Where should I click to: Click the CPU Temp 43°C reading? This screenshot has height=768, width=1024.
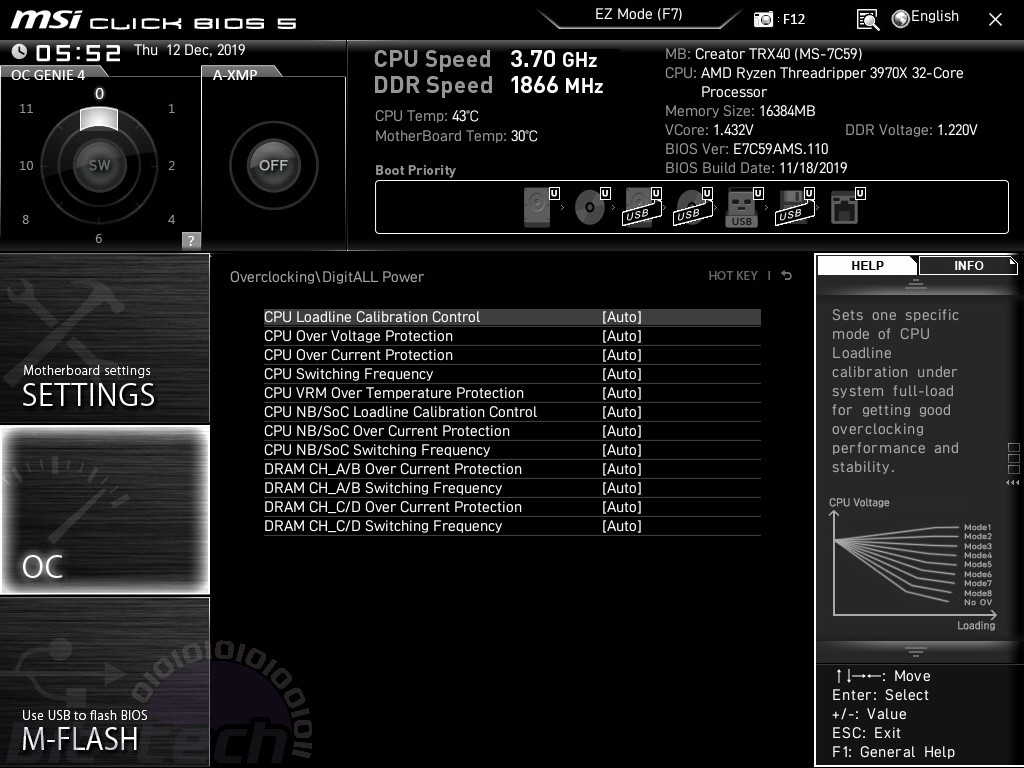pyautogui.click(x=426, y=116)
